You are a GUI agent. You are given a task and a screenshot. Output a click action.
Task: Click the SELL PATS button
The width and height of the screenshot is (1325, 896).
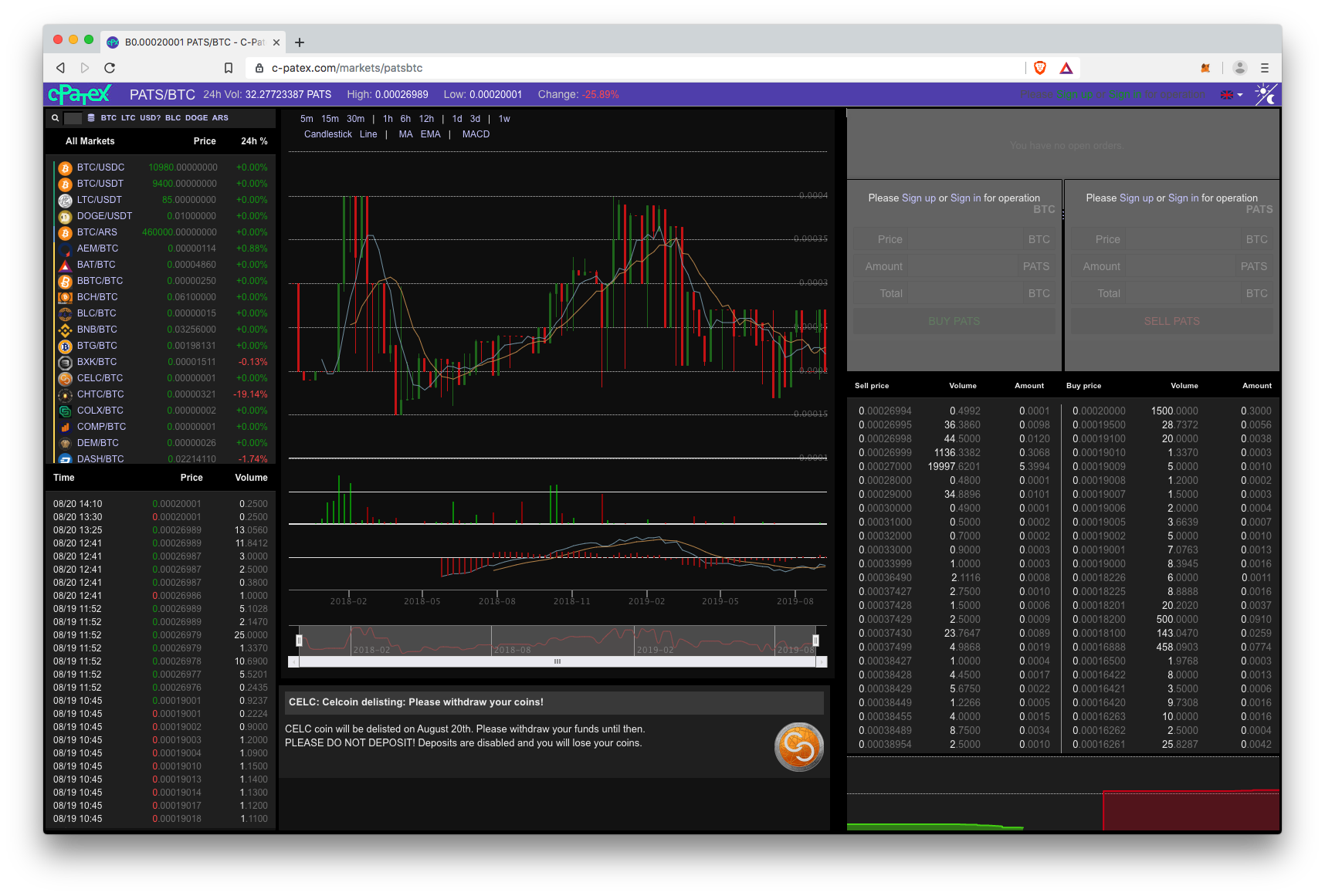[x=1172, y=321]
